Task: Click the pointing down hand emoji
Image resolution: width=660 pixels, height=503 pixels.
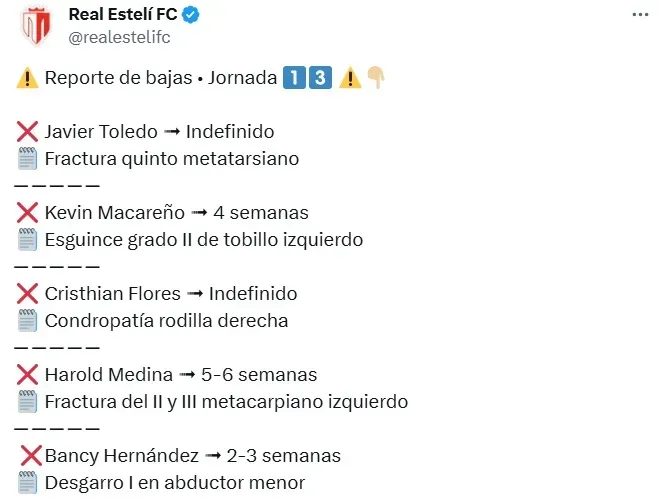Action: coord(377,78)
